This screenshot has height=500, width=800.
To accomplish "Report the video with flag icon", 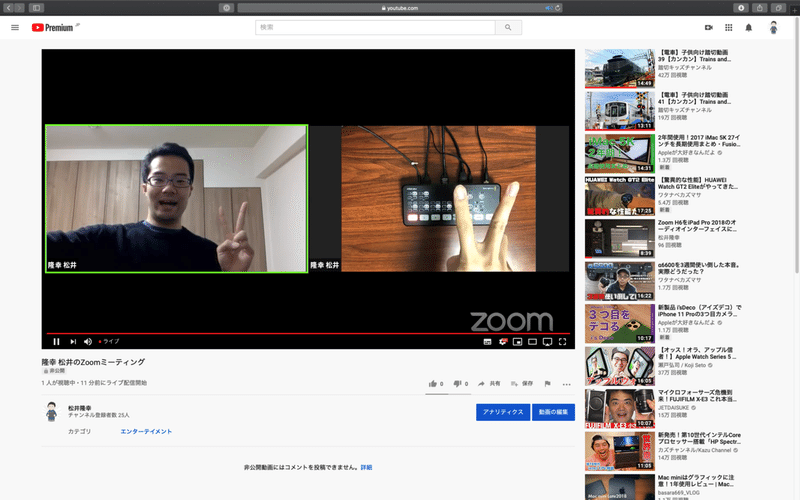I will coord(547,384).
